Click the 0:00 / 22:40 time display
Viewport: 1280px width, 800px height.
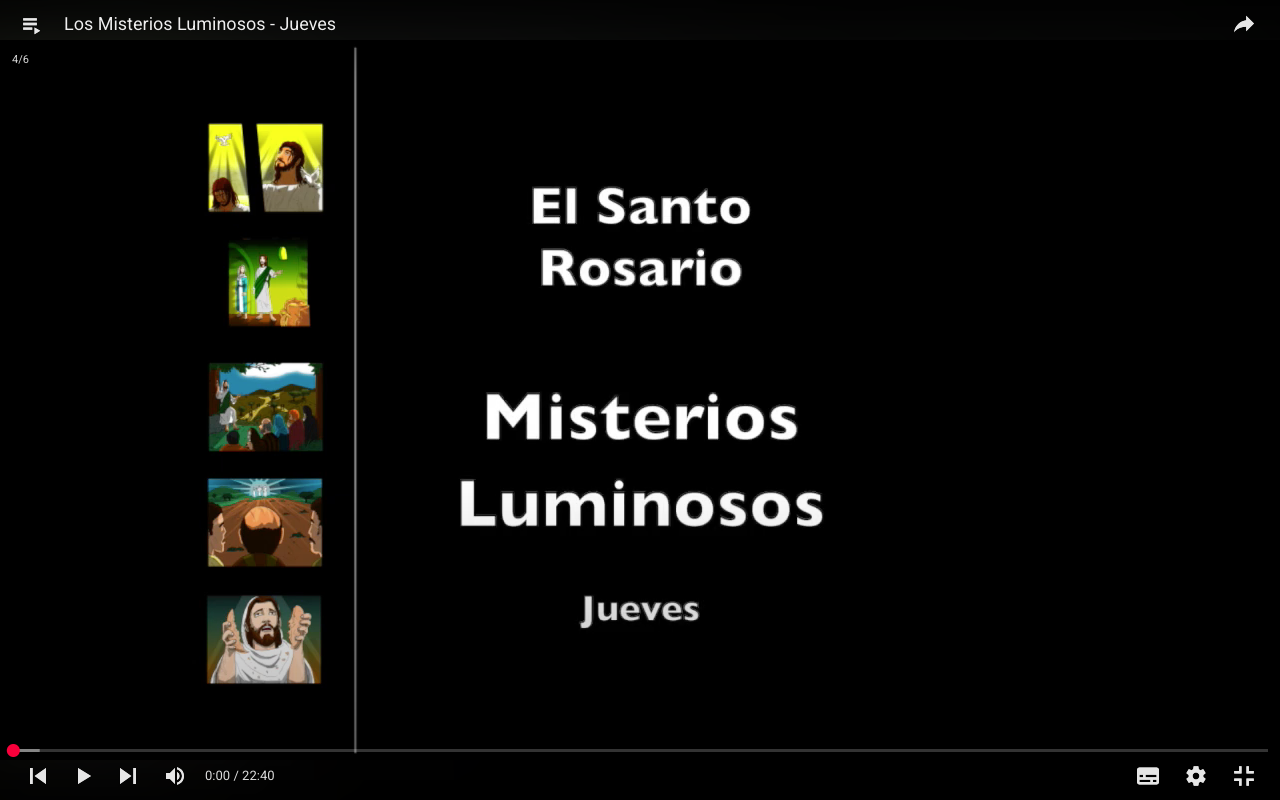(x=239, y=776)
